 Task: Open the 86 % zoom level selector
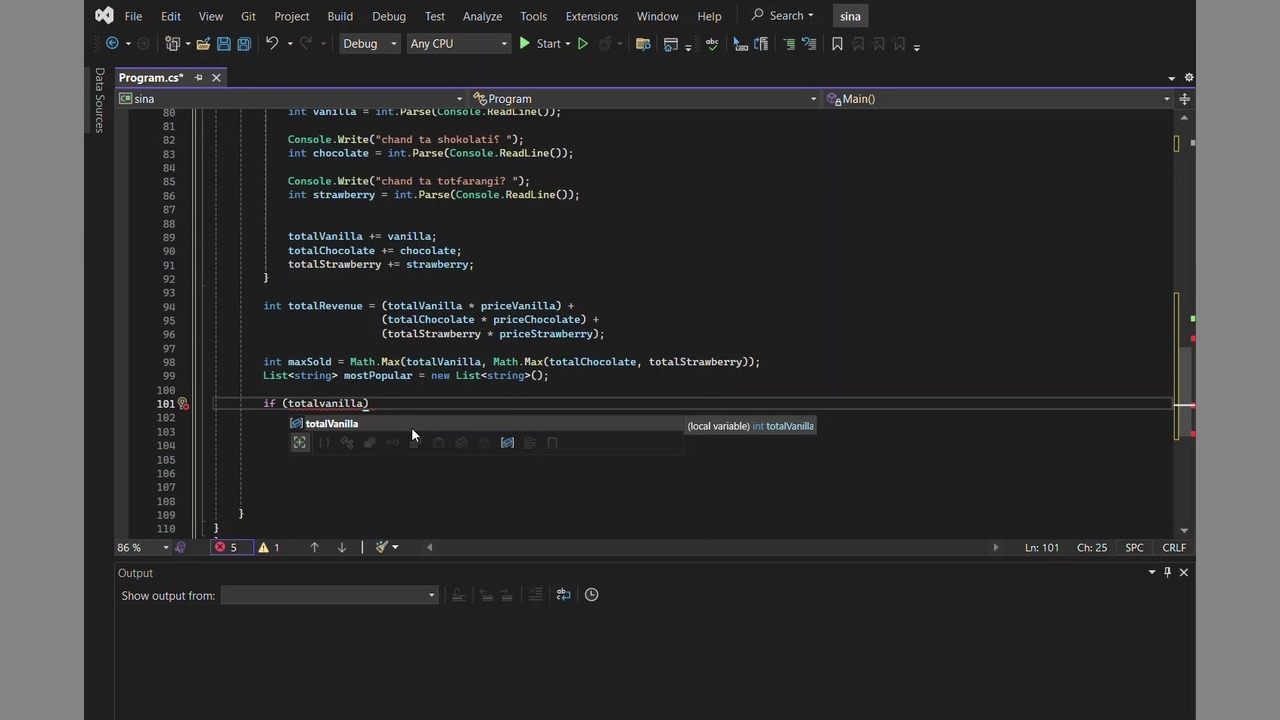coord(143,547)
